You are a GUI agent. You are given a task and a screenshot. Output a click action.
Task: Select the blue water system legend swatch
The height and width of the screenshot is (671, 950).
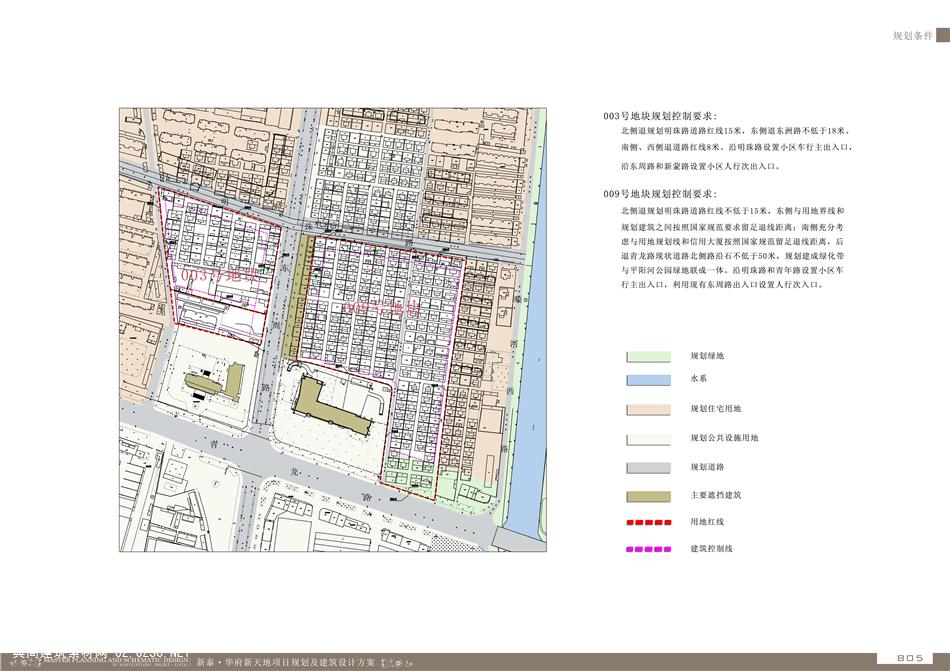[x=647, y=380]
